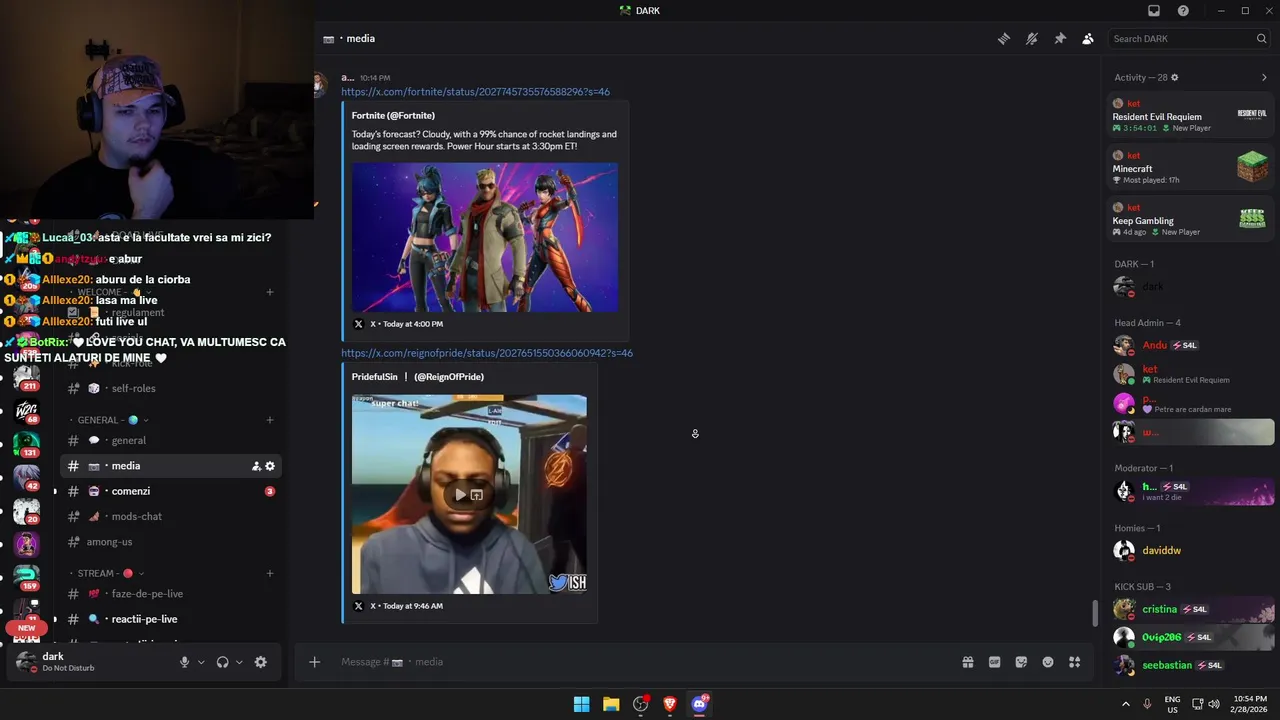Open server with 68 badge

tap(27, 409)
